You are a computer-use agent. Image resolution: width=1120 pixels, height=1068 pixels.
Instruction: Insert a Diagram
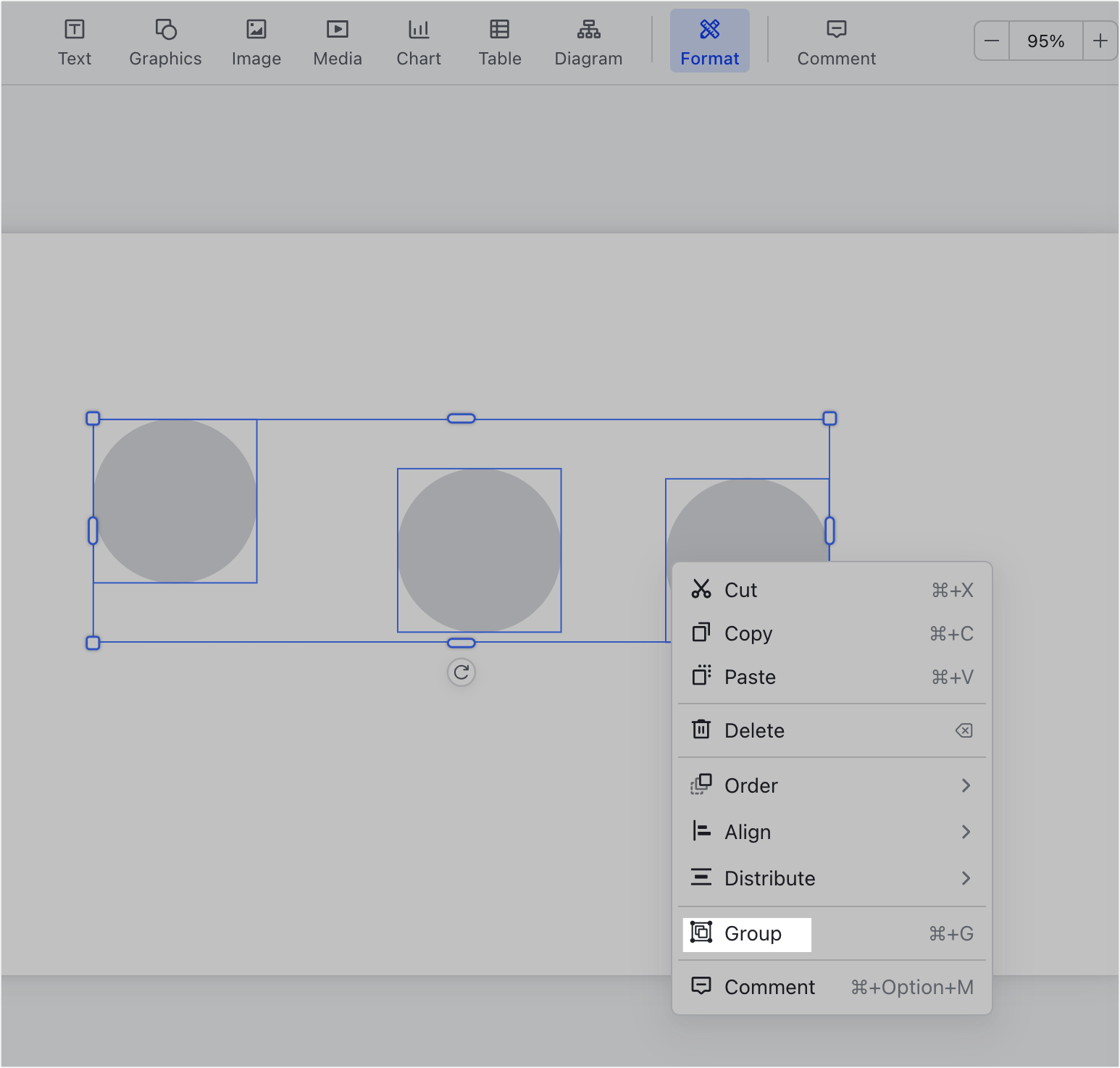[x=588, y=41]
